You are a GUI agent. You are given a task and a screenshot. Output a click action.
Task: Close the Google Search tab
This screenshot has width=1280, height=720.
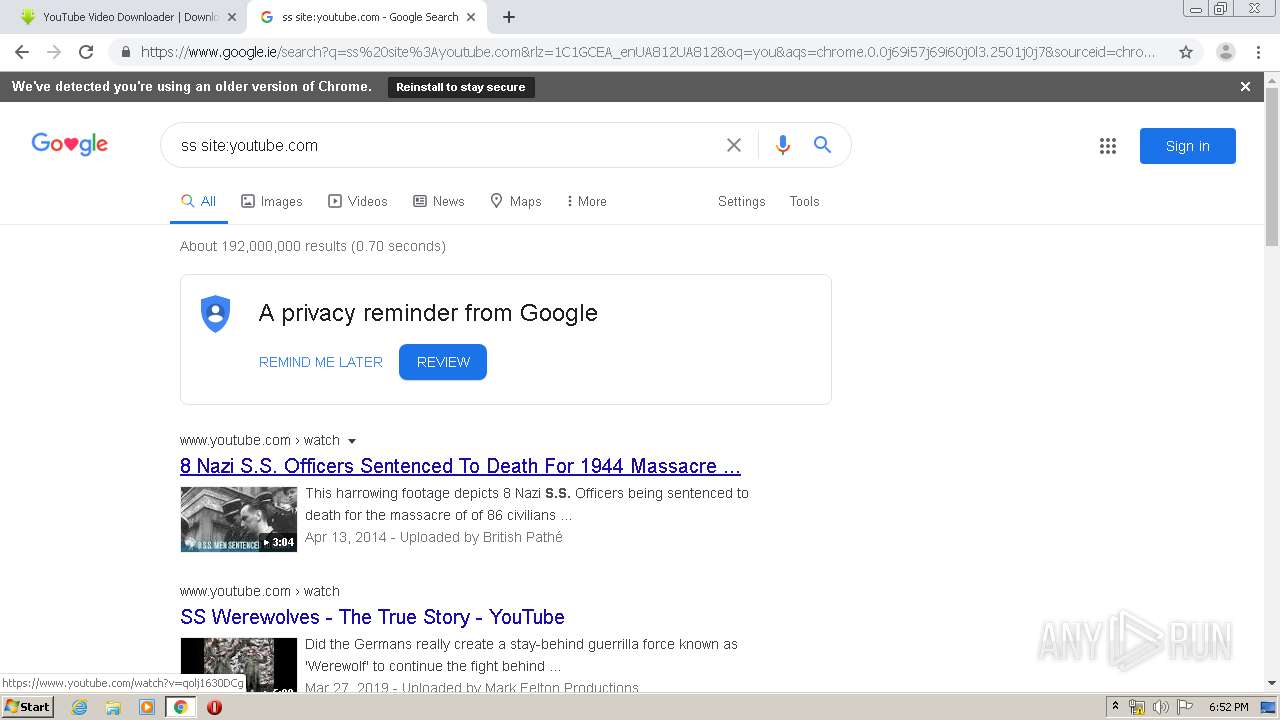[471, 17]
